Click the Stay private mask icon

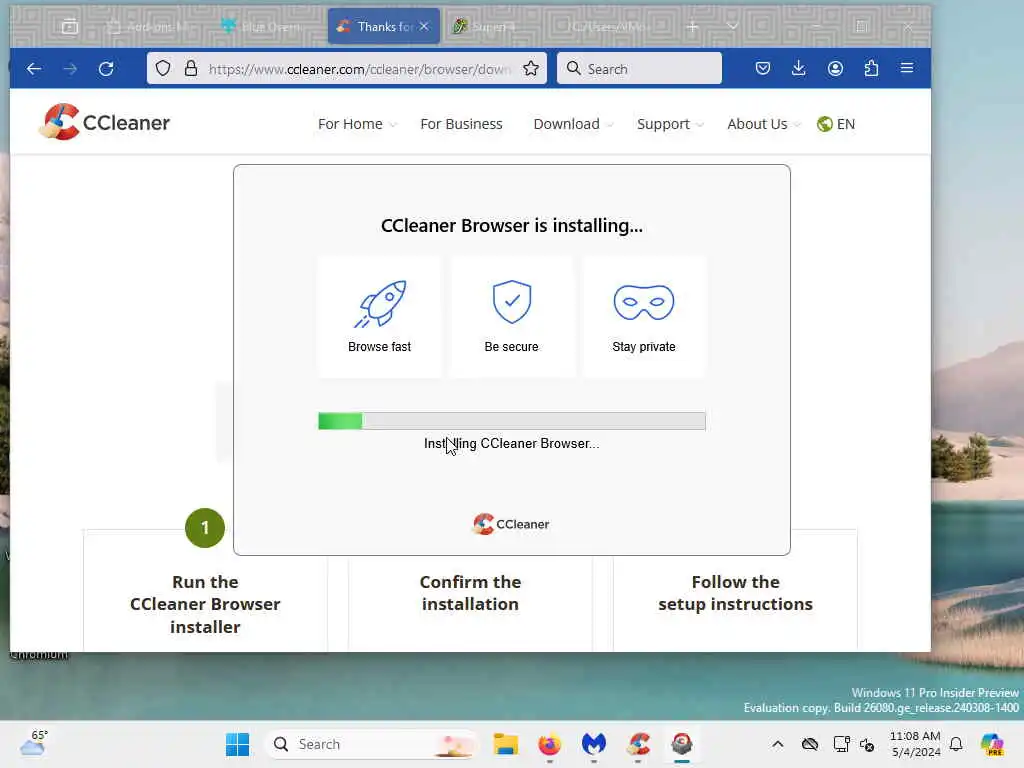pyautogui.click(x=644, y=302)
